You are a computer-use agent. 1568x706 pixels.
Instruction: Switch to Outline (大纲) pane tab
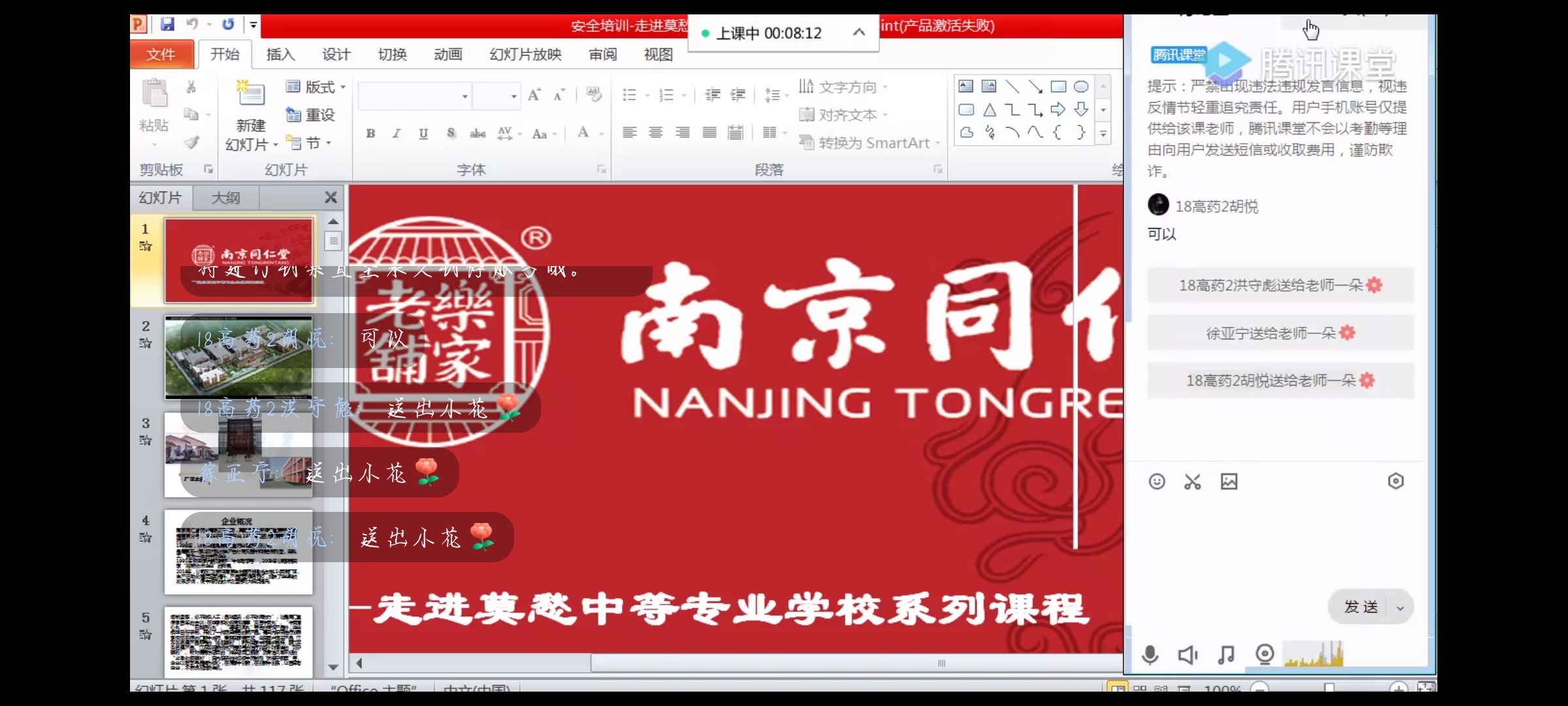coord(225,197)
